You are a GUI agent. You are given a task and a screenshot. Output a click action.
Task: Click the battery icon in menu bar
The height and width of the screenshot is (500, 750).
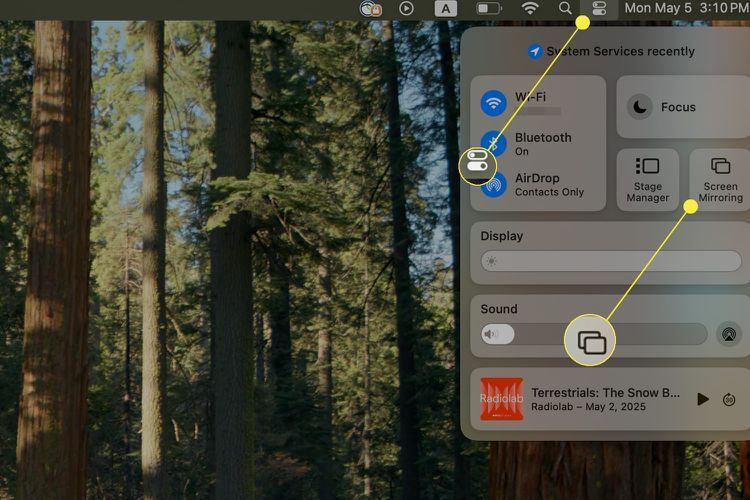coord(488,8)
